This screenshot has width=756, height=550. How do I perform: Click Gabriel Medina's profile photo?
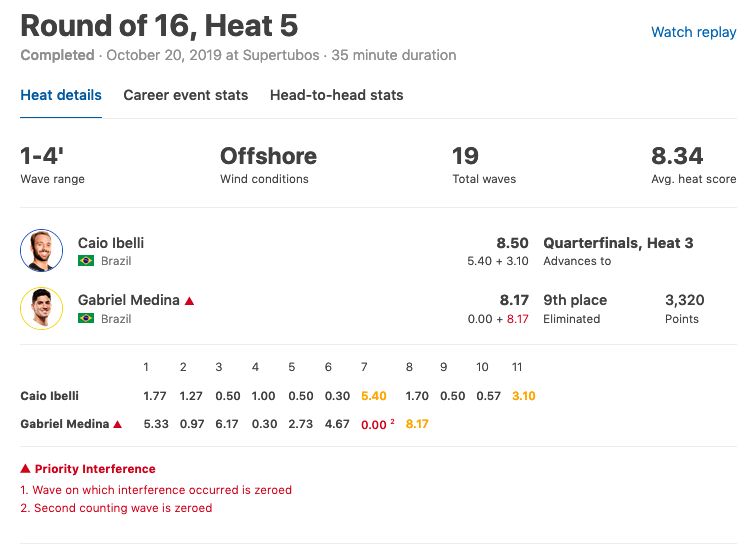41,309
